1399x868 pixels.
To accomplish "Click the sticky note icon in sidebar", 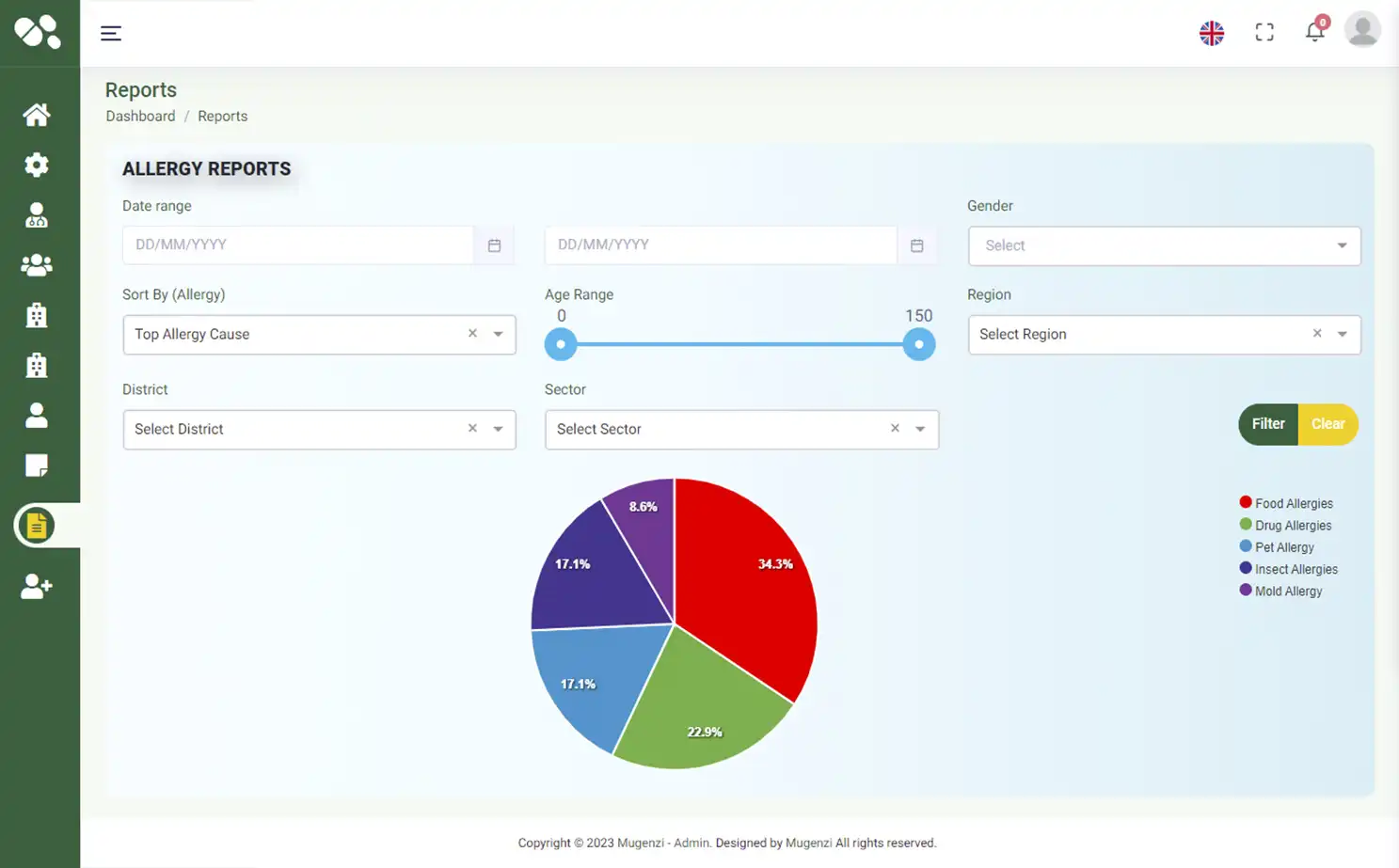I will [x=37, y=466].
